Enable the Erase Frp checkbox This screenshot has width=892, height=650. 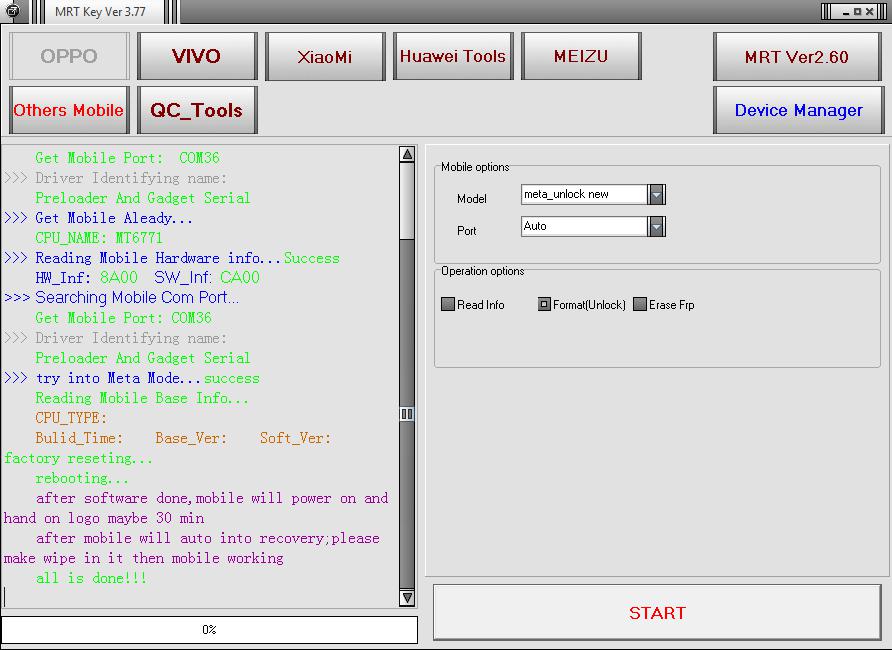tap(640, 304)
